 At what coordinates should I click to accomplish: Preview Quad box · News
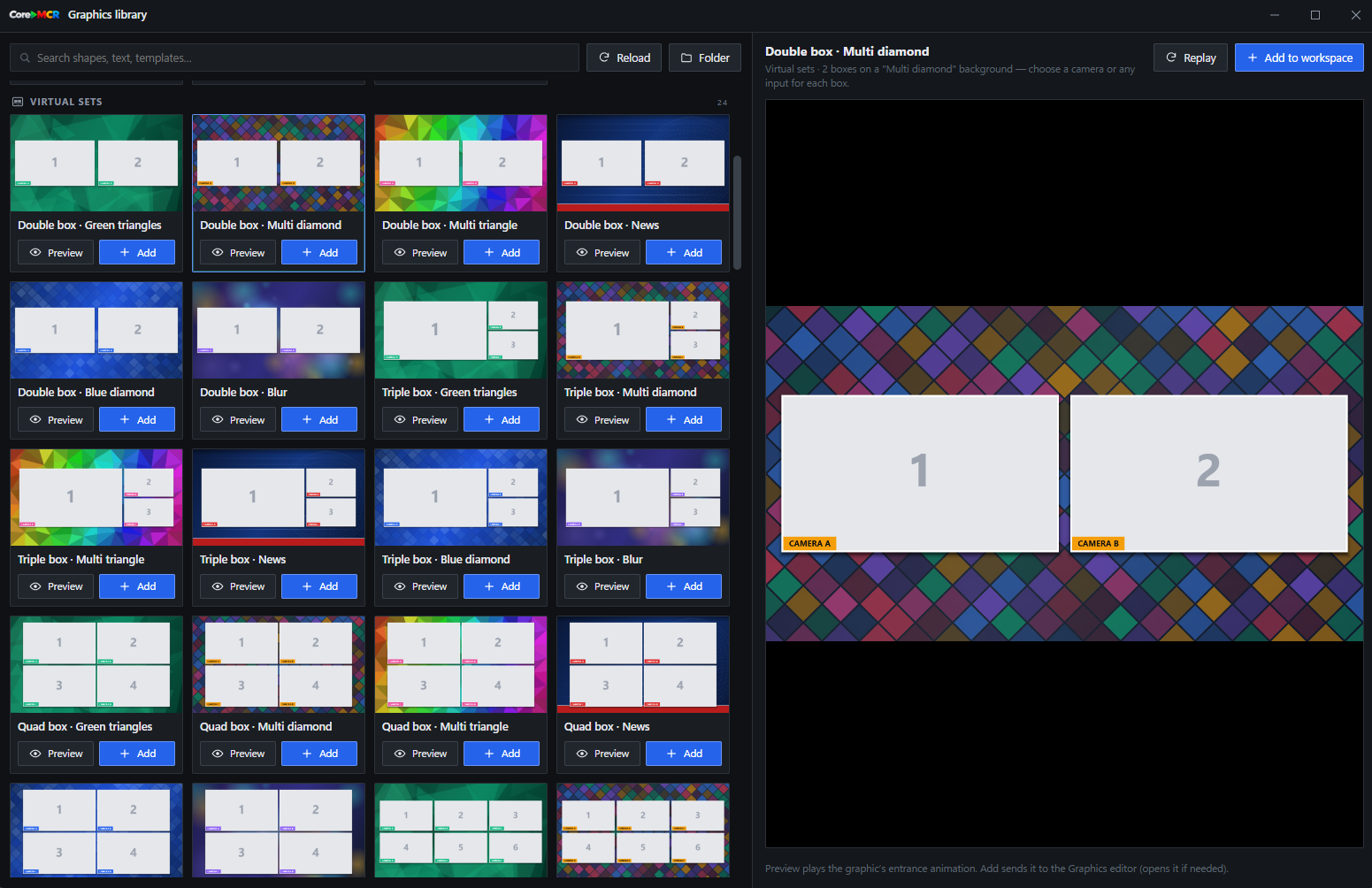(602, 754)
